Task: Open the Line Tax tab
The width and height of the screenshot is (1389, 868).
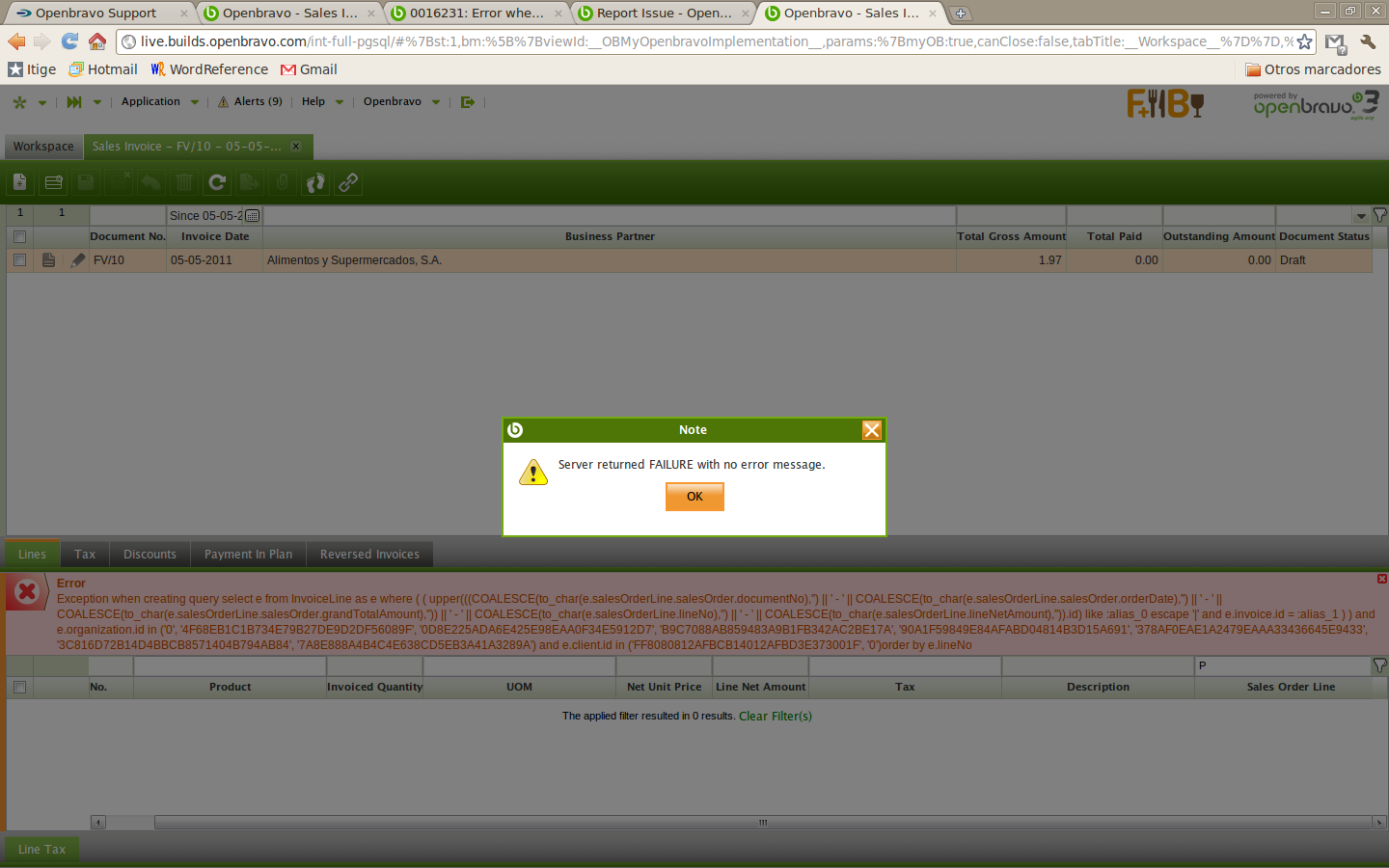Action: coord(42,850)
